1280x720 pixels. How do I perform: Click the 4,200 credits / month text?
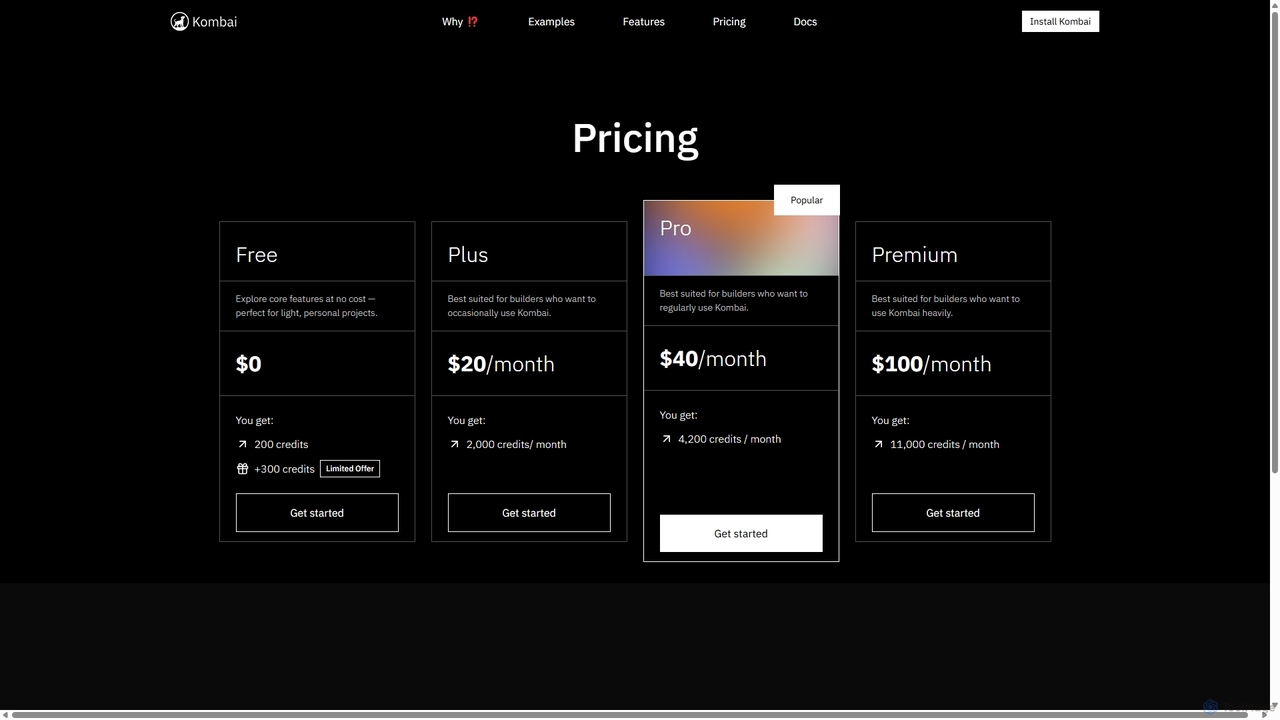click(x=730, y=439)
